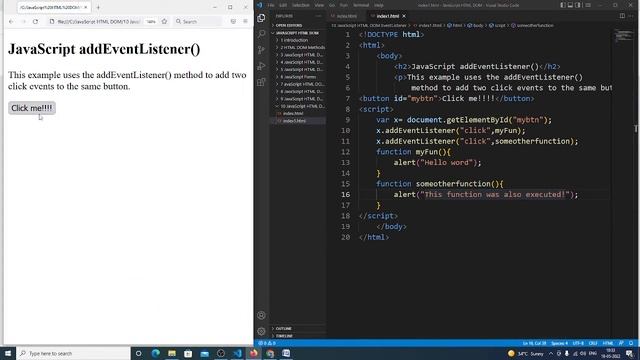Switch to Visual Studio Code on taskbar
The height and width of the screenshot is (360, 640).
point(237,353)
